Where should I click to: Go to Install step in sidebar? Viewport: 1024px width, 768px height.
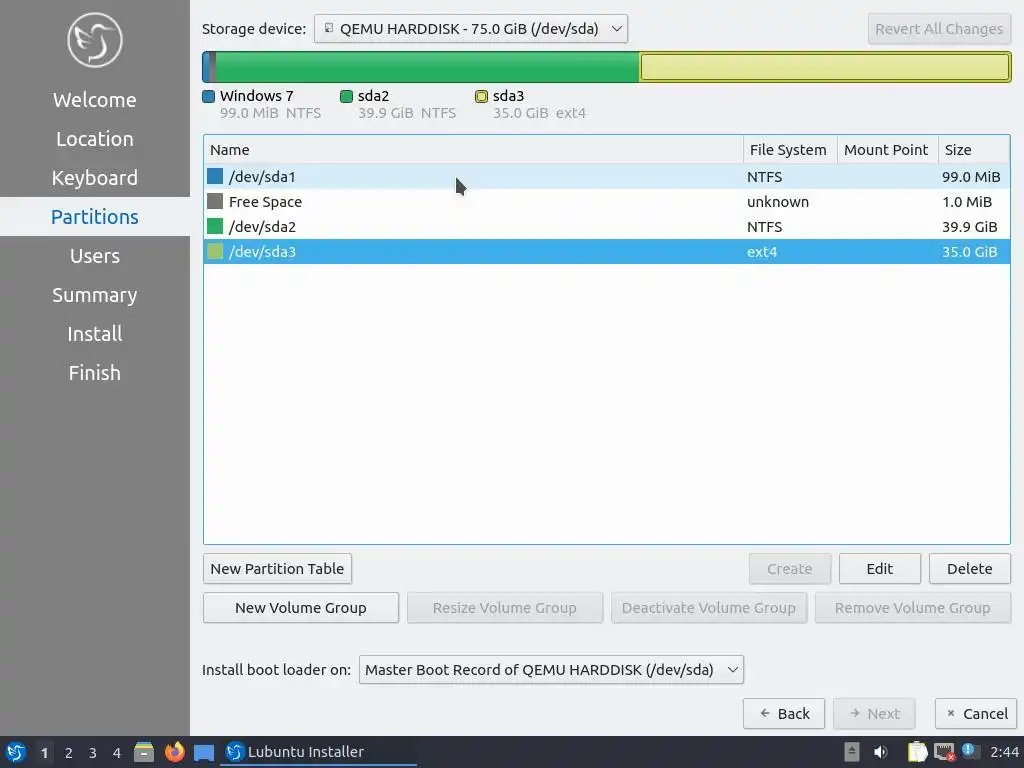click(x=95, y=334)
